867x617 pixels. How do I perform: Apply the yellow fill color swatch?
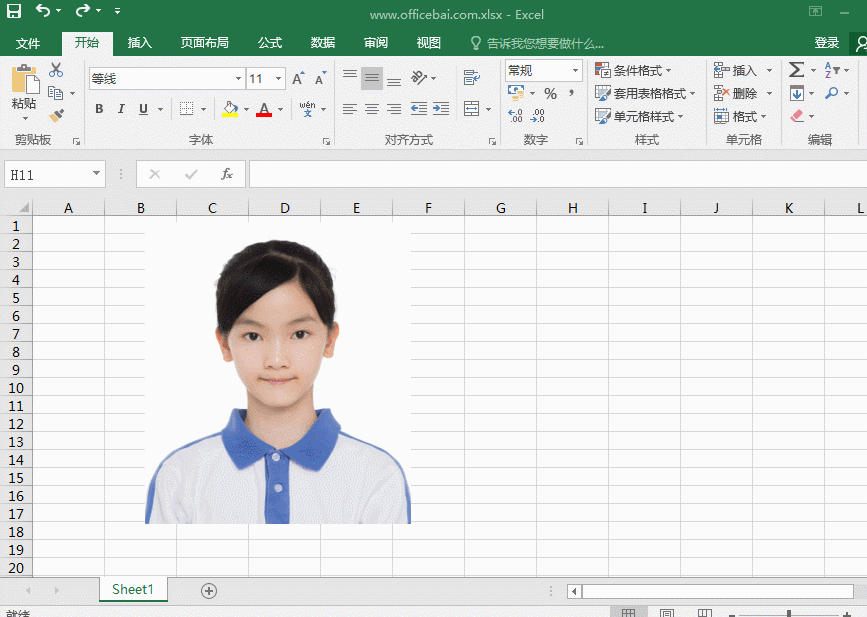tap(229, 109)
